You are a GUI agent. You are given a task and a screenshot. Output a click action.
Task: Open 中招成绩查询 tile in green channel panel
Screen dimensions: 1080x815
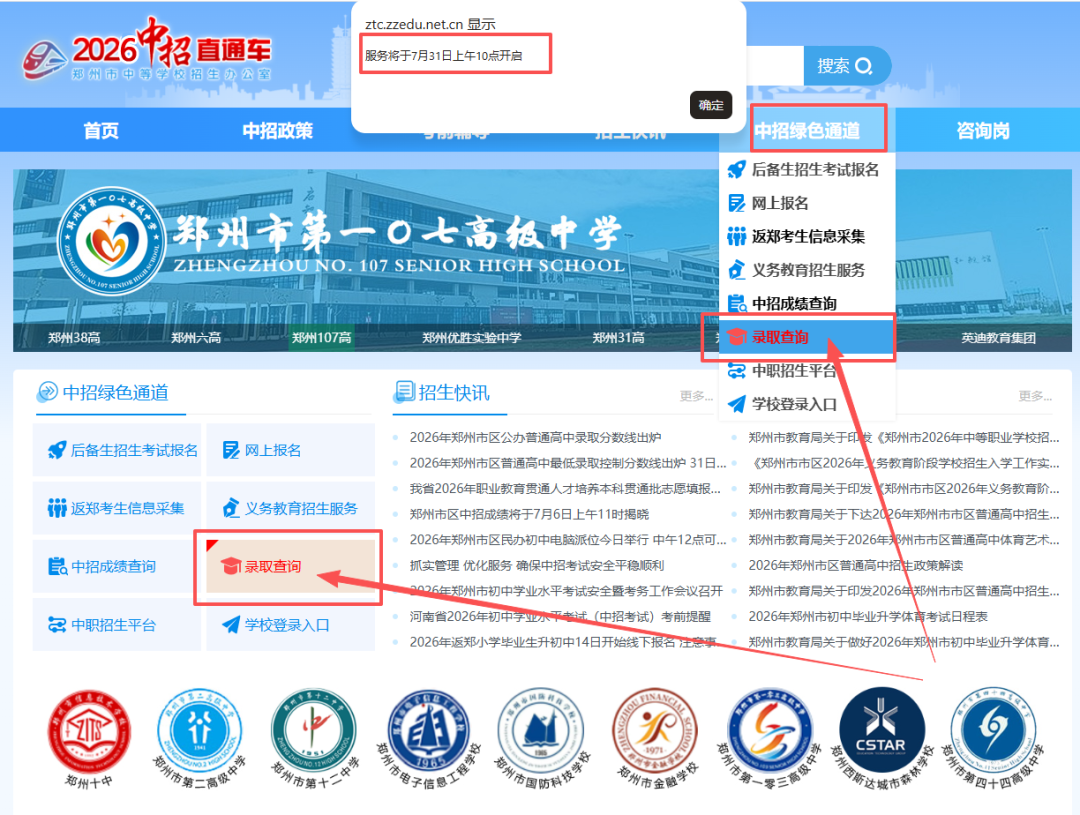click(x=116, y=566)
